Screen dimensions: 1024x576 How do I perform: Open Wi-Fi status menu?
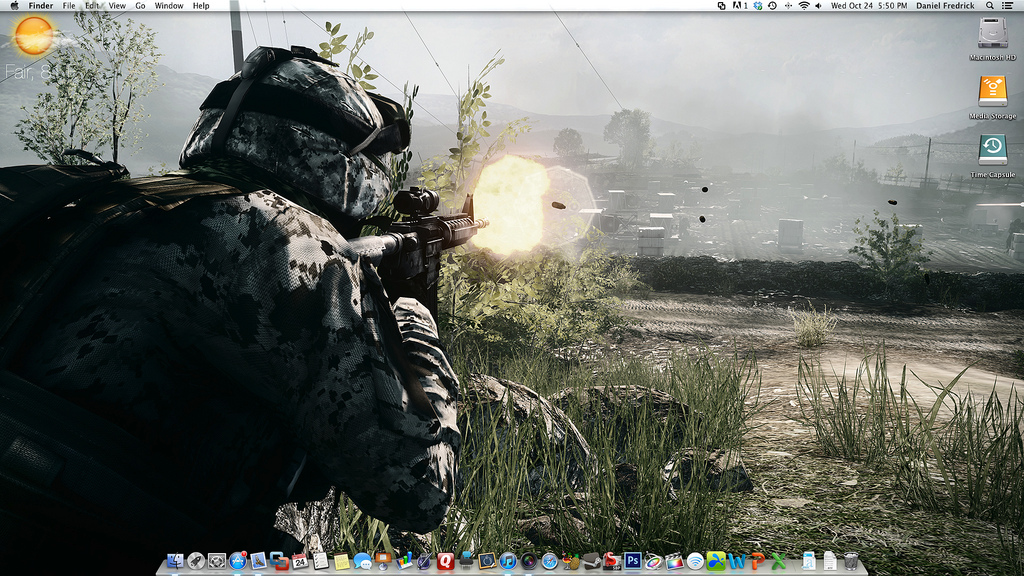pyautogui.click(x=804, y=5)
